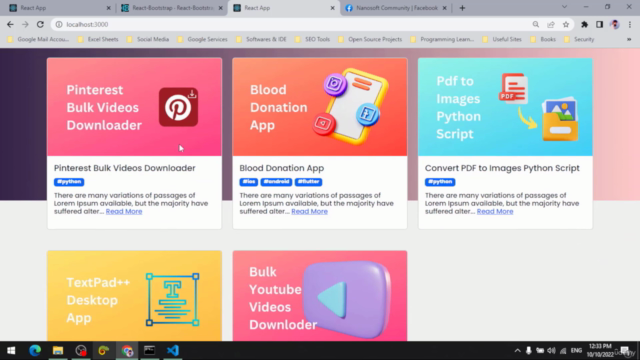Click the Pinterest Bulk Videos Downloader card image
Image resolution: width=640 pixels, height=360 pixels.
pos(134,107)
